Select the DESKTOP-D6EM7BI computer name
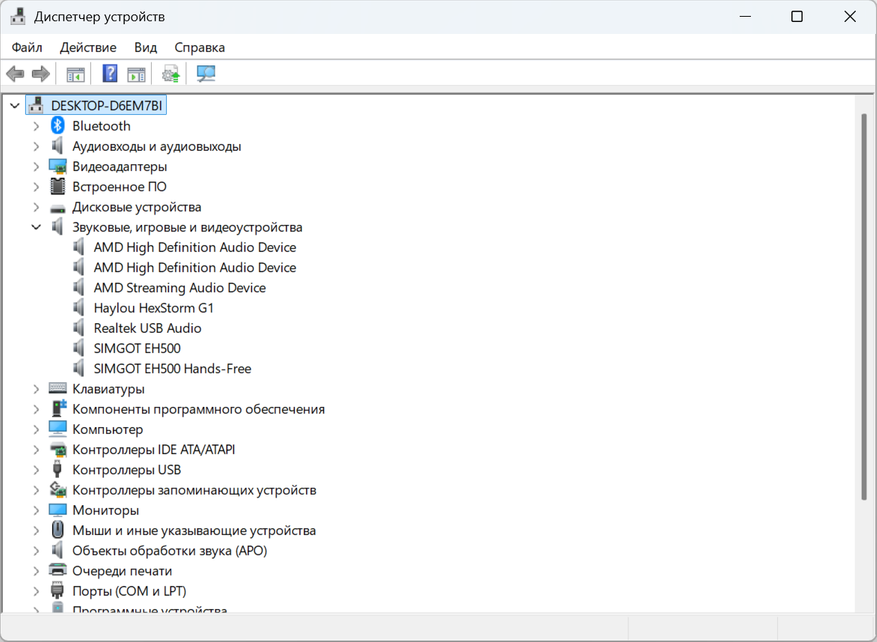This screenshot has width=877, height=642. pyautogui.click(x=106, y=105)
